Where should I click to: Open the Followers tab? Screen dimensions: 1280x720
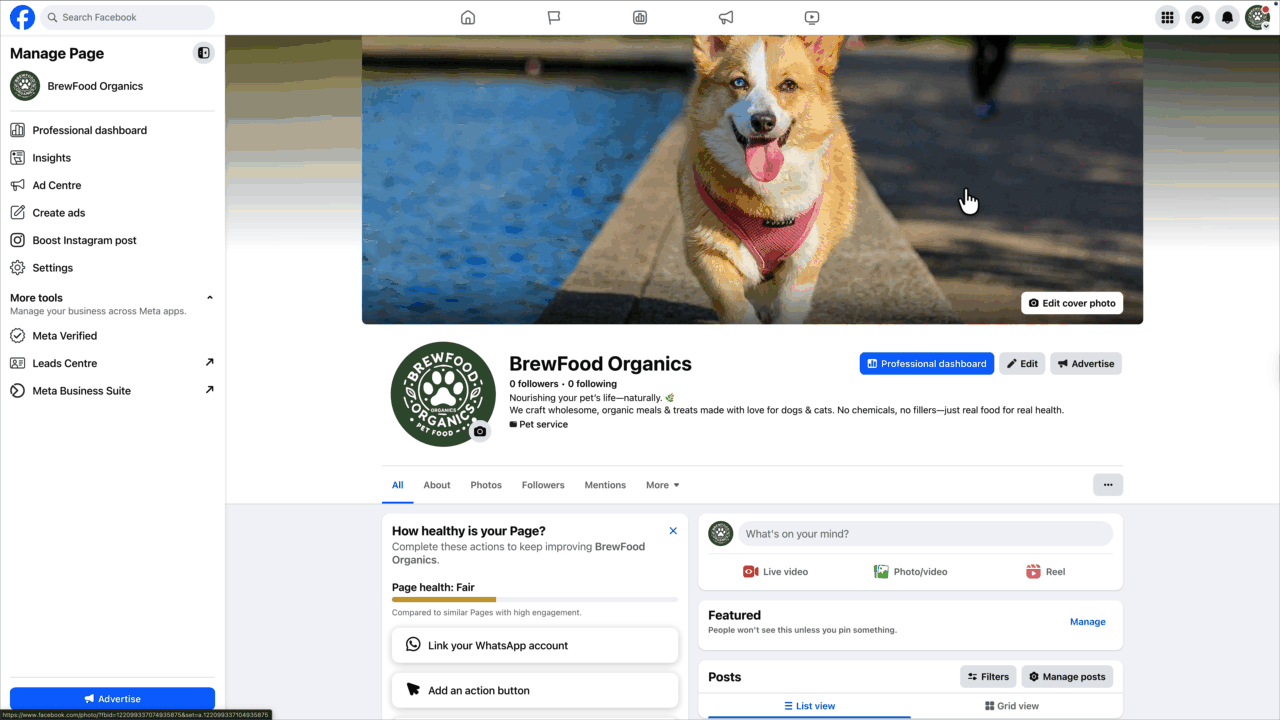[x=543, y=484]
